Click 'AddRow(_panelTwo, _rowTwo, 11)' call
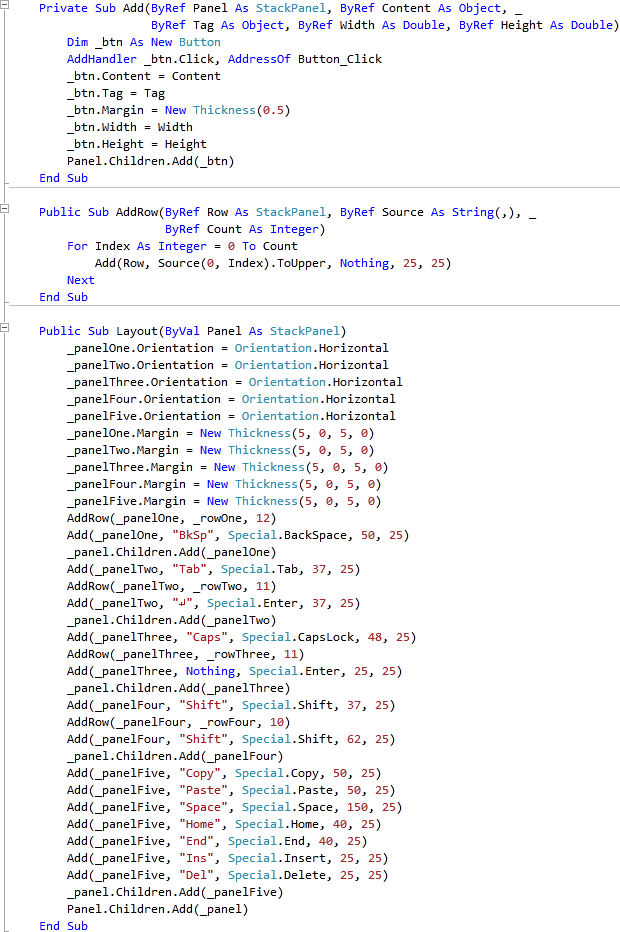 click(x=172, y=586)
